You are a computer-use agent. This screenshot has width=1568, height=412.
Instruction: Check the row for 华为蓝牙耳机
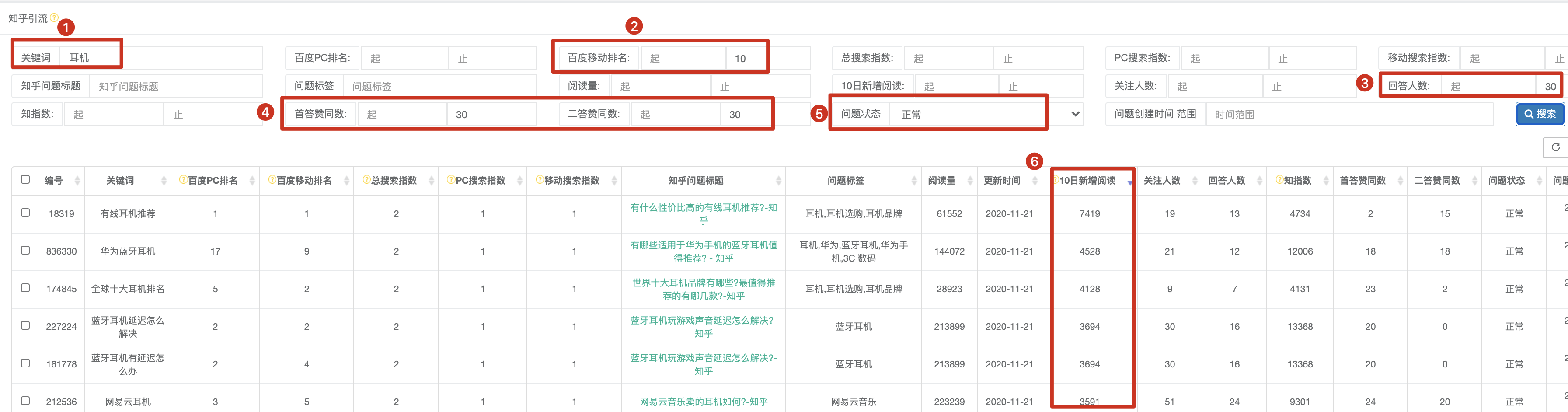[25, 250]
